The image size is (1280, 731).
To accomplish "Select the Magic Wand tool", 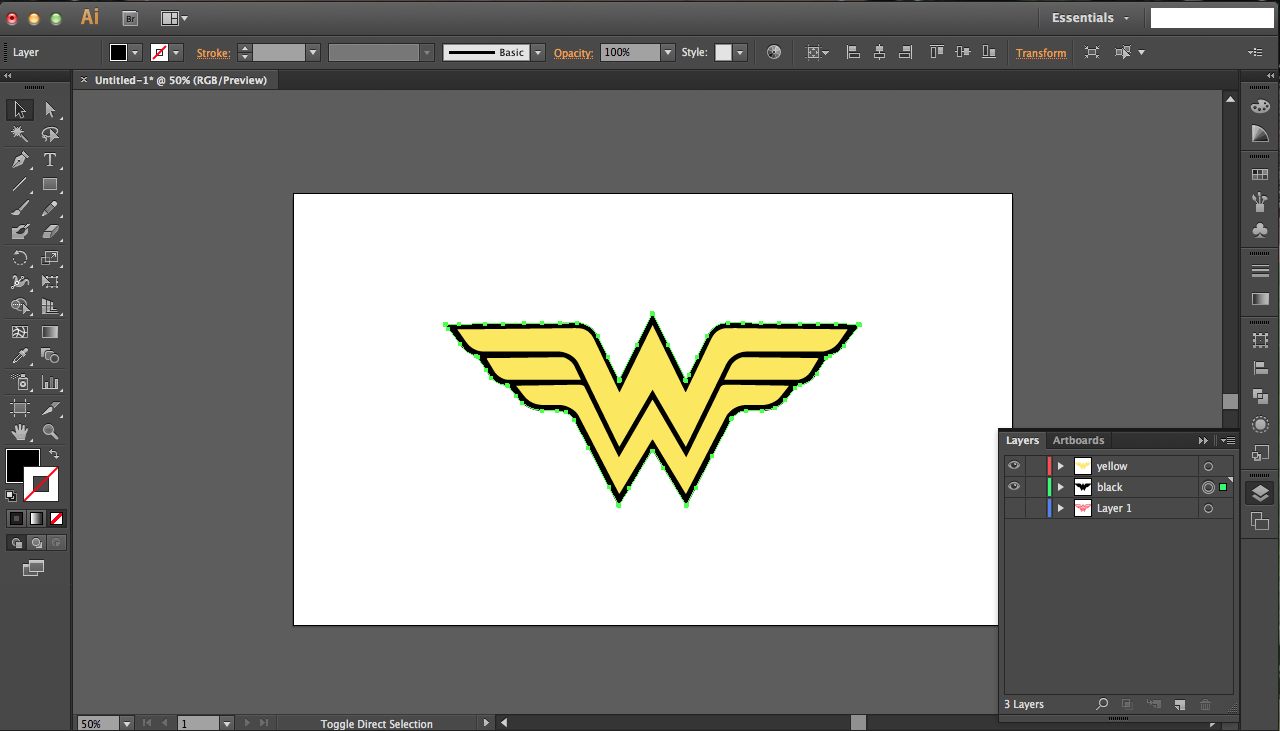I will coord(20,134).
